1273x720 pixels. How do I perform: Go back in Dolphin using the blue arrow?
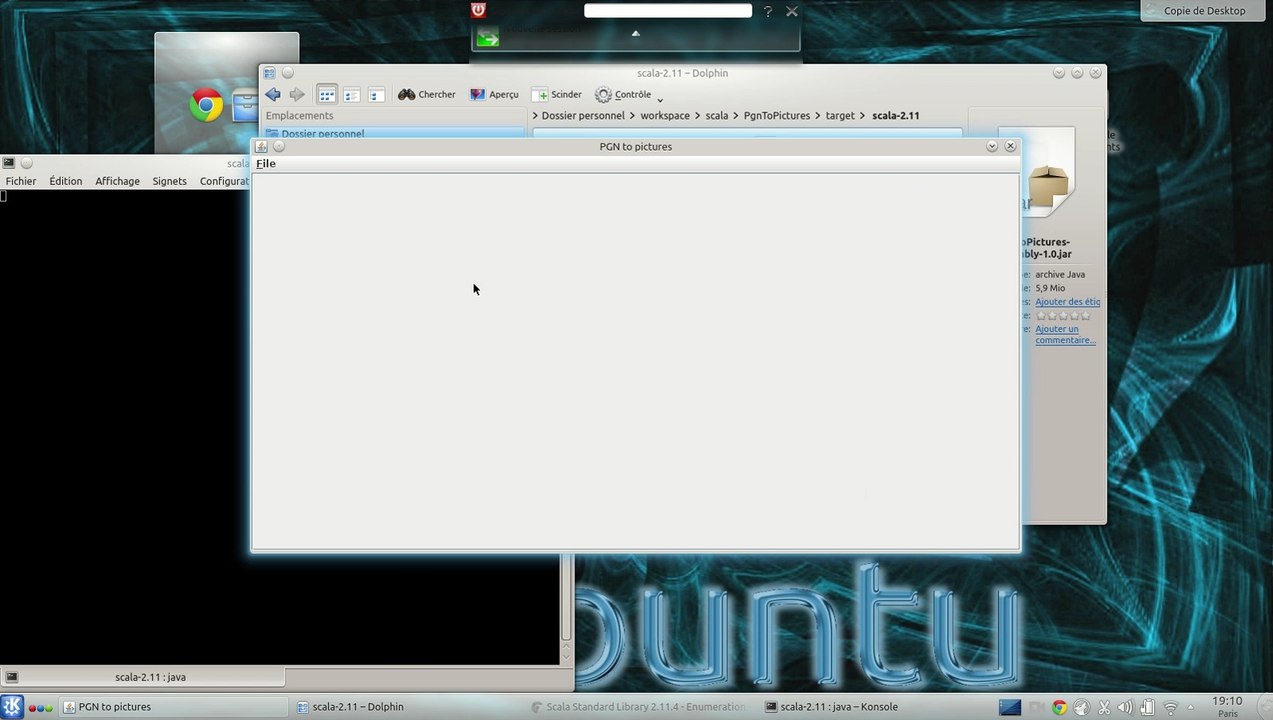coord(273,95)
